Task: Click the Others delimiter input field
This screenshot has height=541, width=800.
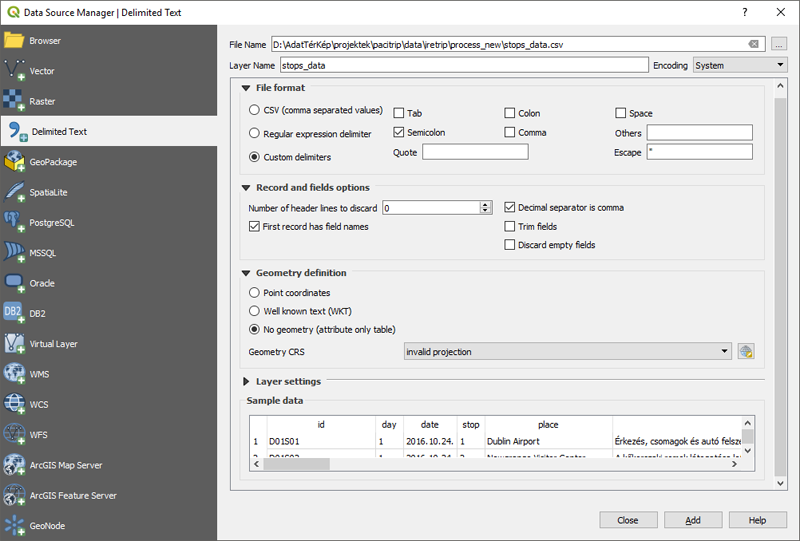Action: pos(699,132)
